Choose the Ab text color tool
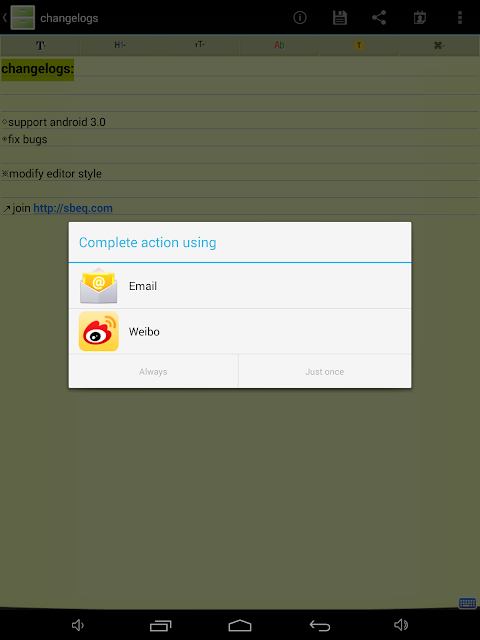Viewport: 480px width, 640px height. pos(279,45)
